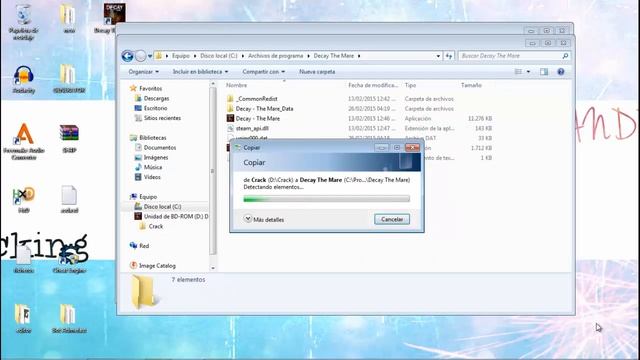Click navigation pane scrollbar down arrow

213,268
